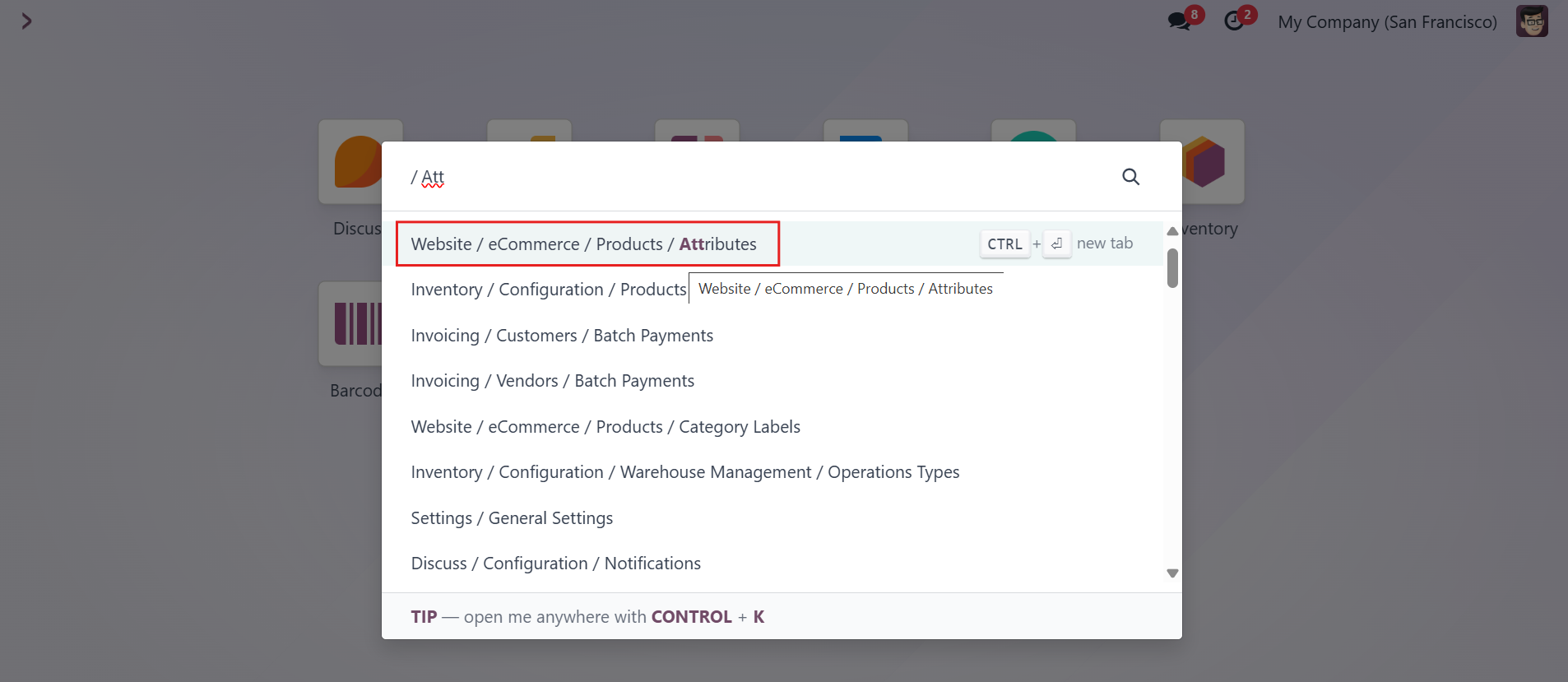
Task: Open the Barcode app icon
Action: pos(351,323)
